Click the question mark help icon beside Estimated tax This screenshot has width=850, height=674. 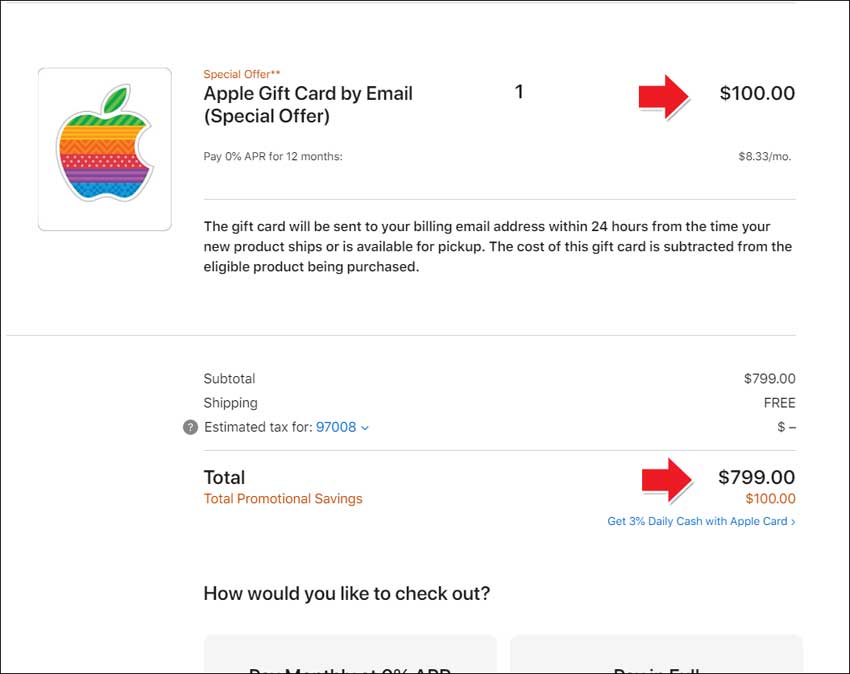coord(190,427)
